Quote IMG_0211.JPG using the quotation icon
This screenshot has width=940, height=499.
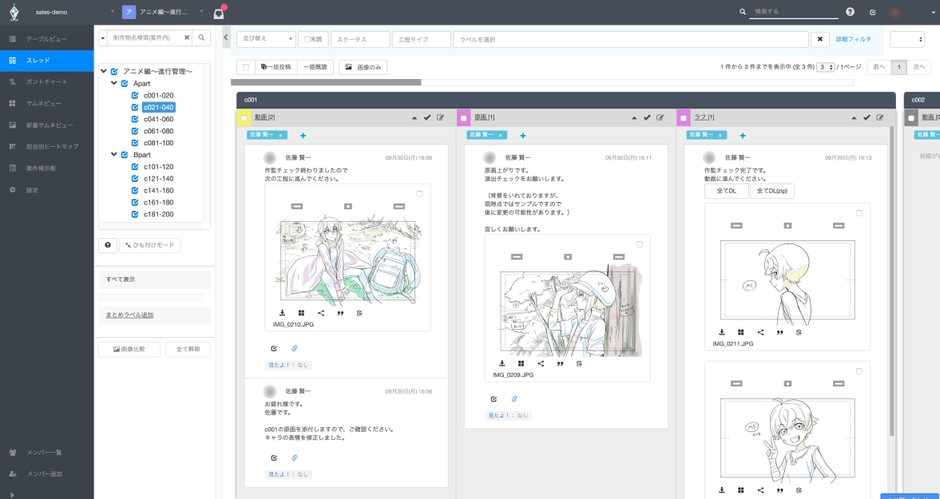pyautogui.click(x=780, y=332)
